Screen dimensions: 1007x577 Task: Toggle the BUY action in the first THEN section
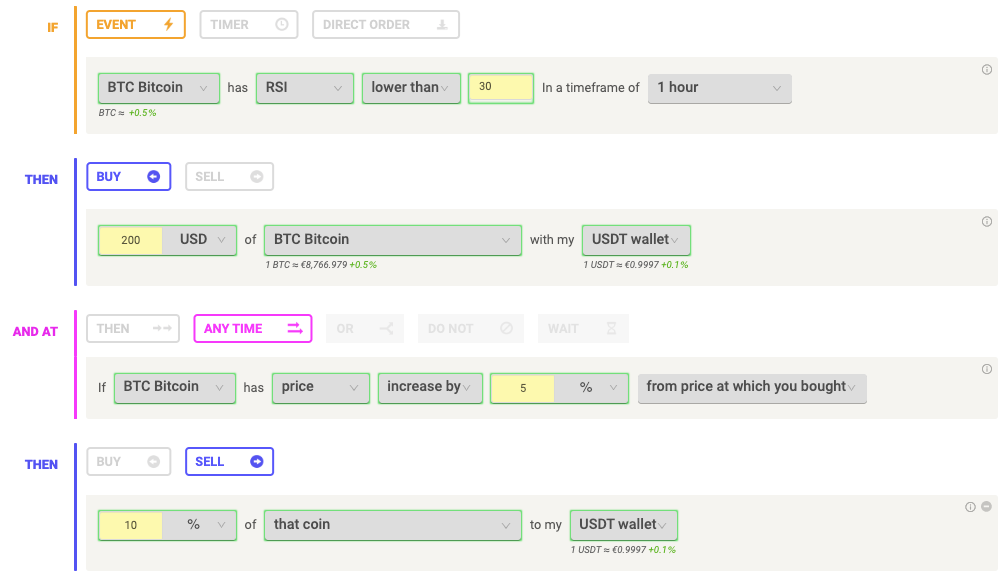(x=128, y=176)
